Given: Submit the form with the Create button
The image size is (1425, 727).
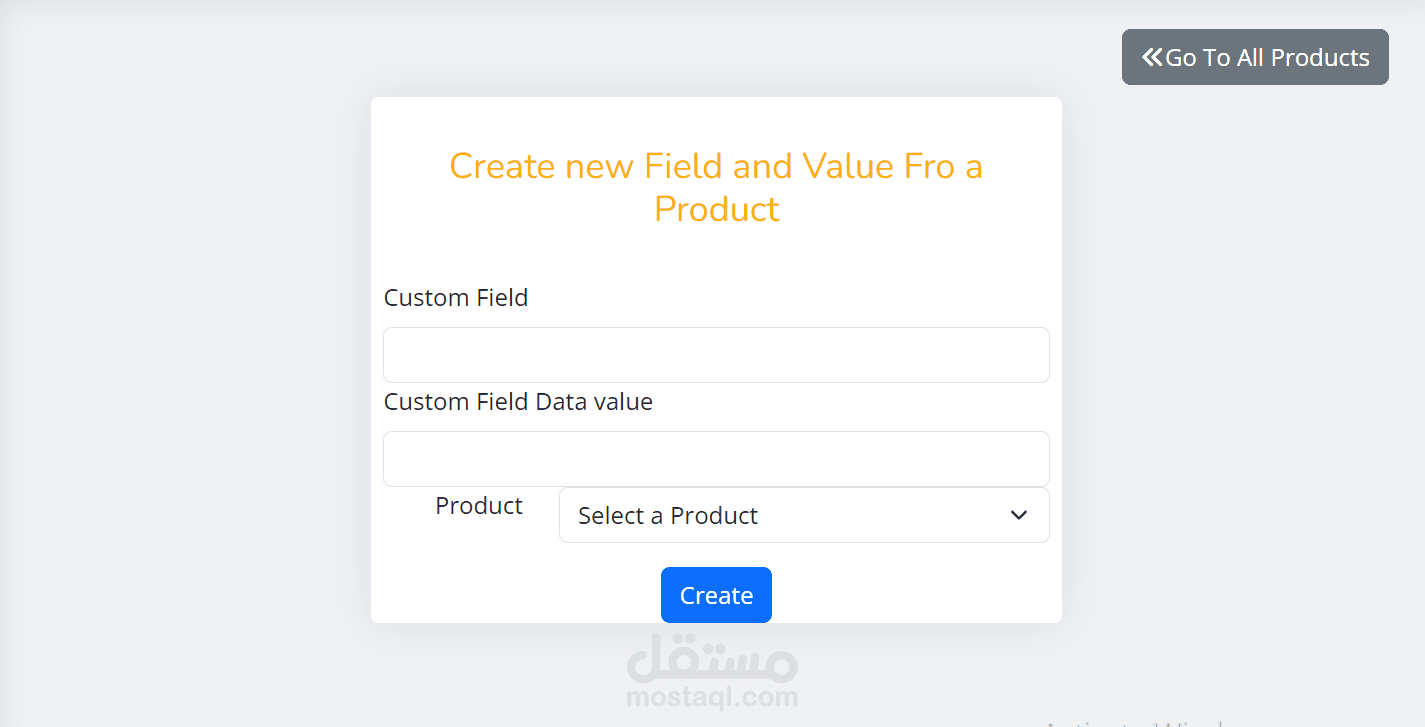Looking at the screenshot, I should [x=716, y=595].
